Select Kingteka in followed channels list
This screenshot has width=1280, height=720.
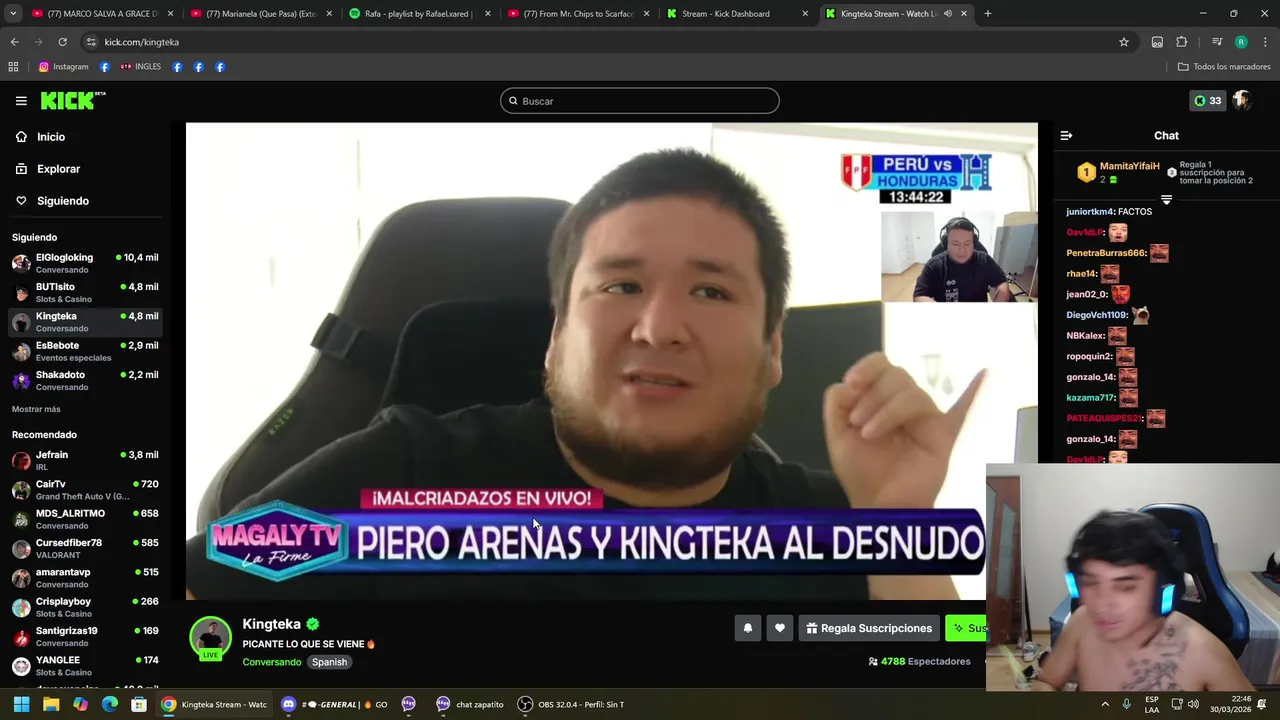[x=85, y=322]
